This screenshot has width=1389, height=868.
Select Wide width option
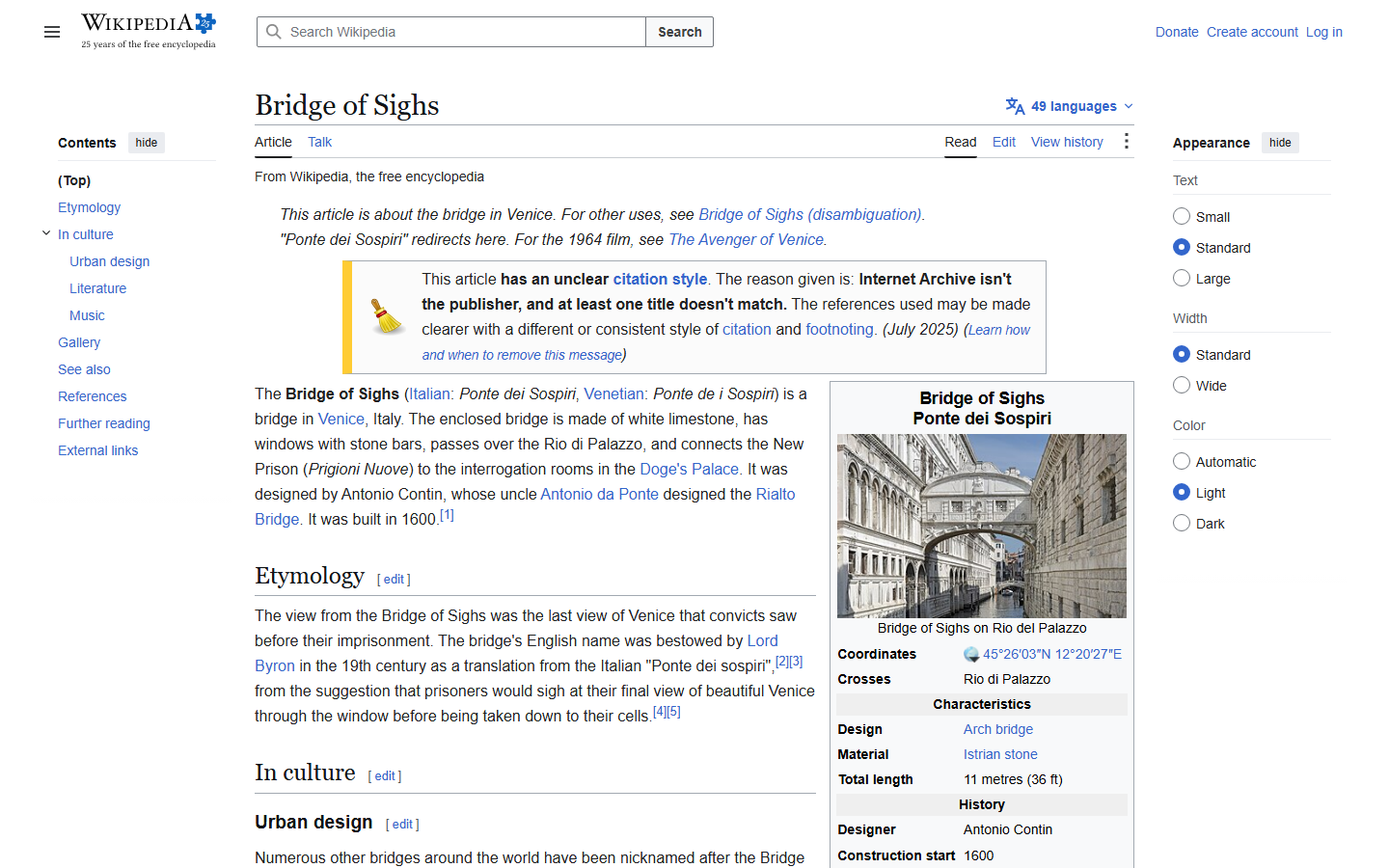coord(1182,385)
